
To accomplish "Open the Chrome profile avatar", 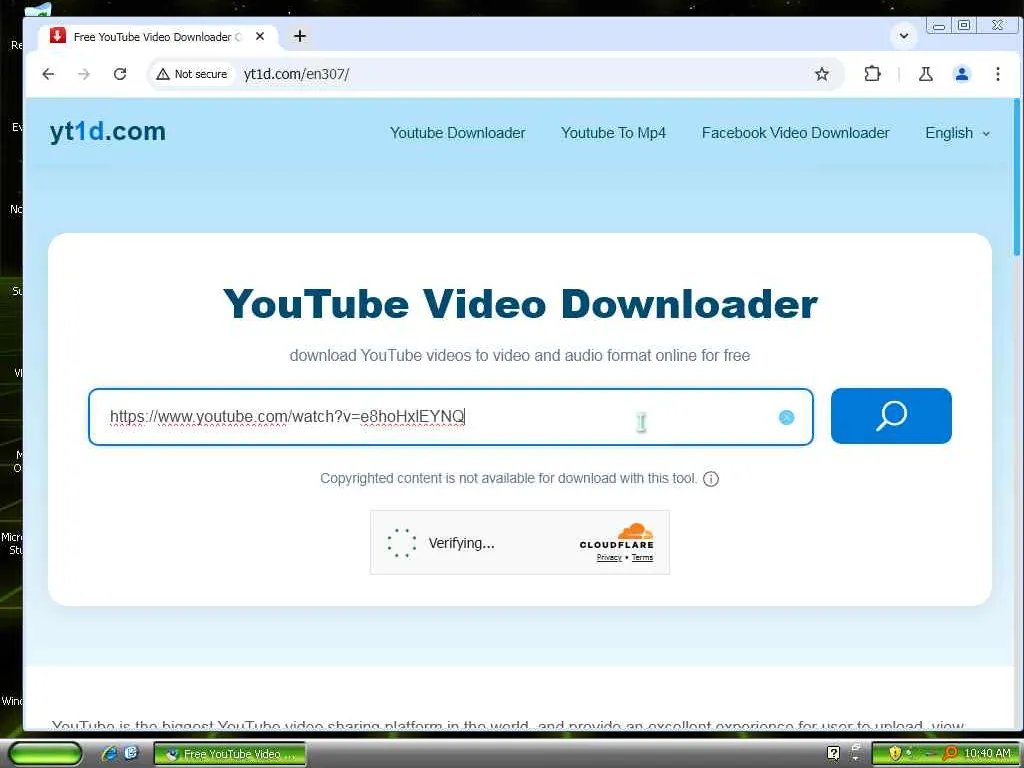I will (961, 74).
